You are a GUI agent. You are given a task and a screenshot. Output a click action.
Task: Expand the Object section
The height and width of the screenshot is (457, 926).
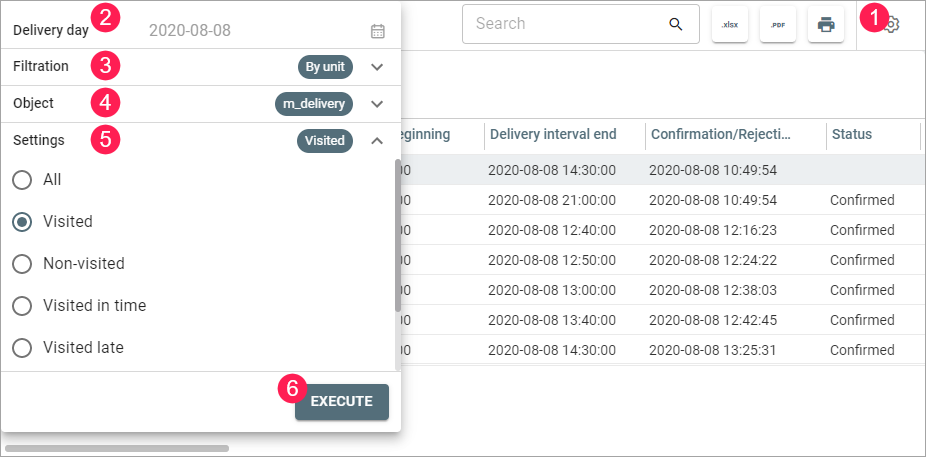[377, 103]
